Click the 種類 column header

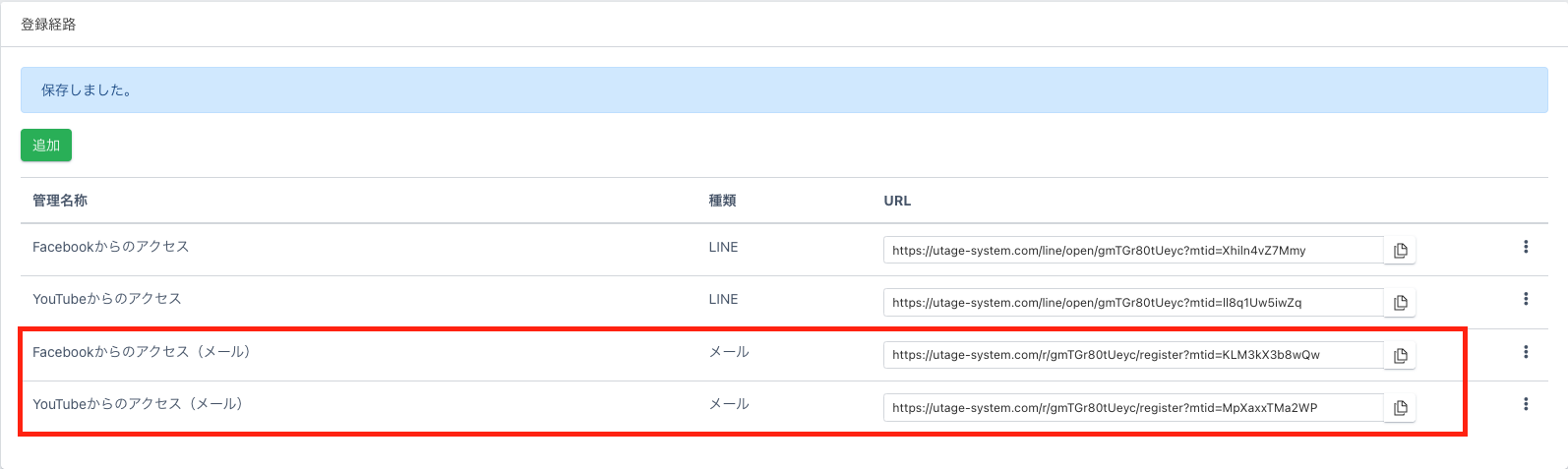[722, 201]
